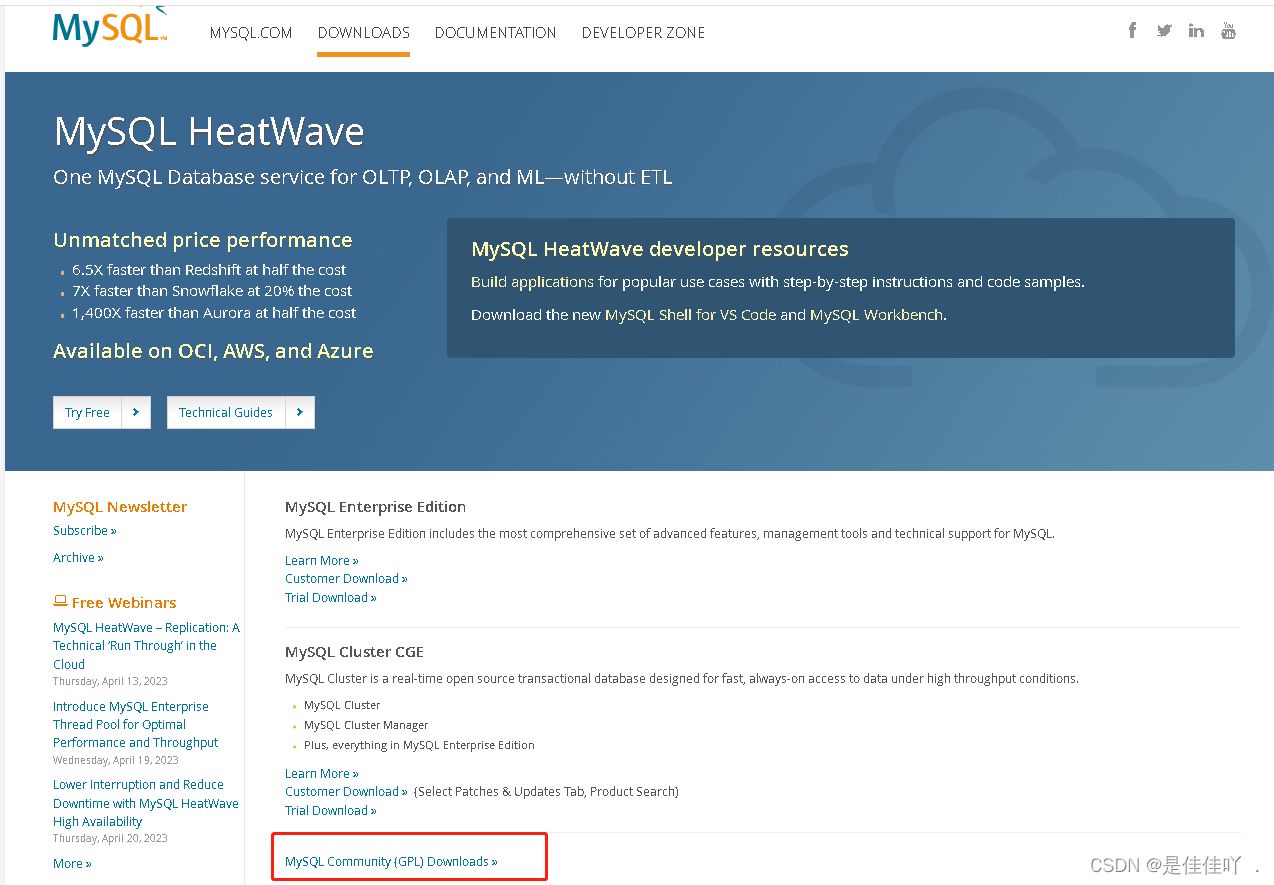Click 'Unmatched price performance' heading

pyautogui.click(x=203, y=240)
